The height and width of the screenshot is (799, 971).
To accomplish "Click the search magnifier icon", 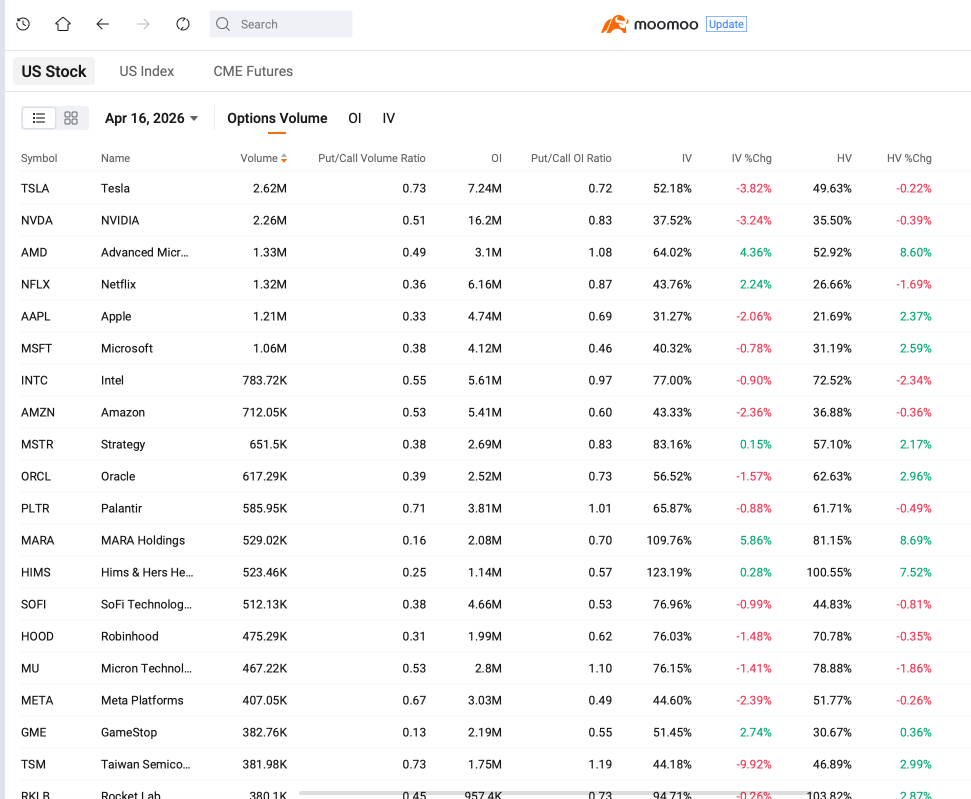I will 223,24.
